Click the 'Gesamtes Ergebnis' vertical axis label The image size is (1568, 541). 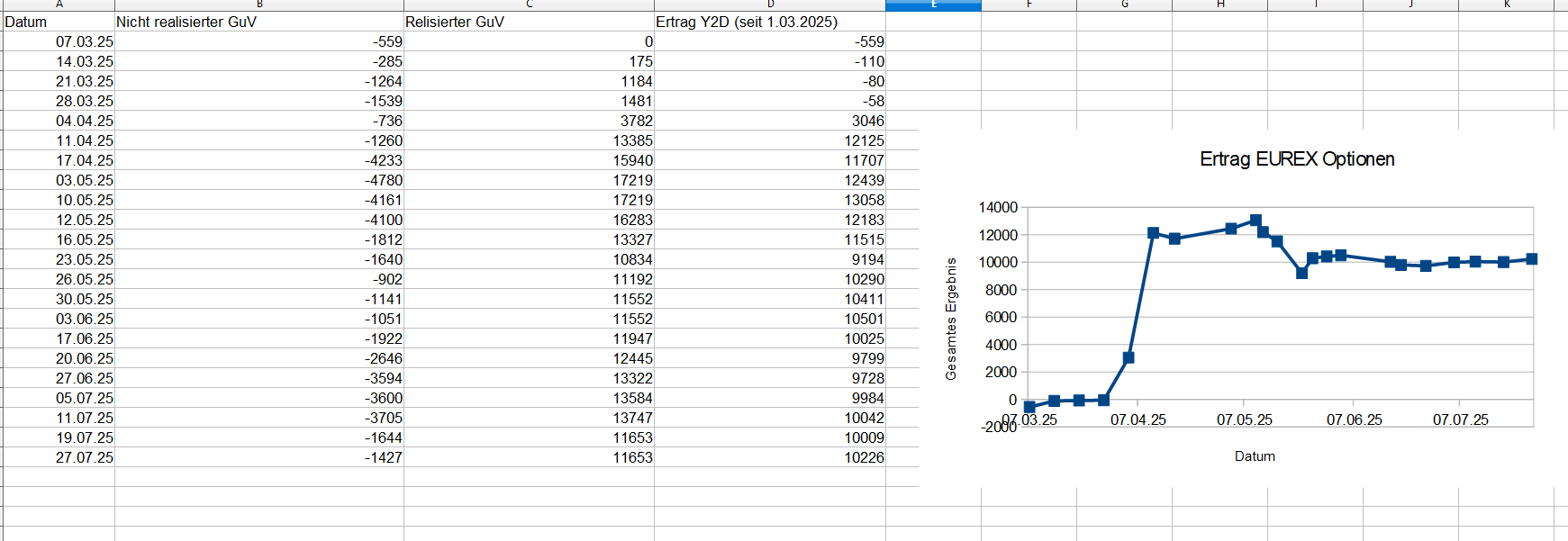pyautogui.click(x=951, y=319)
